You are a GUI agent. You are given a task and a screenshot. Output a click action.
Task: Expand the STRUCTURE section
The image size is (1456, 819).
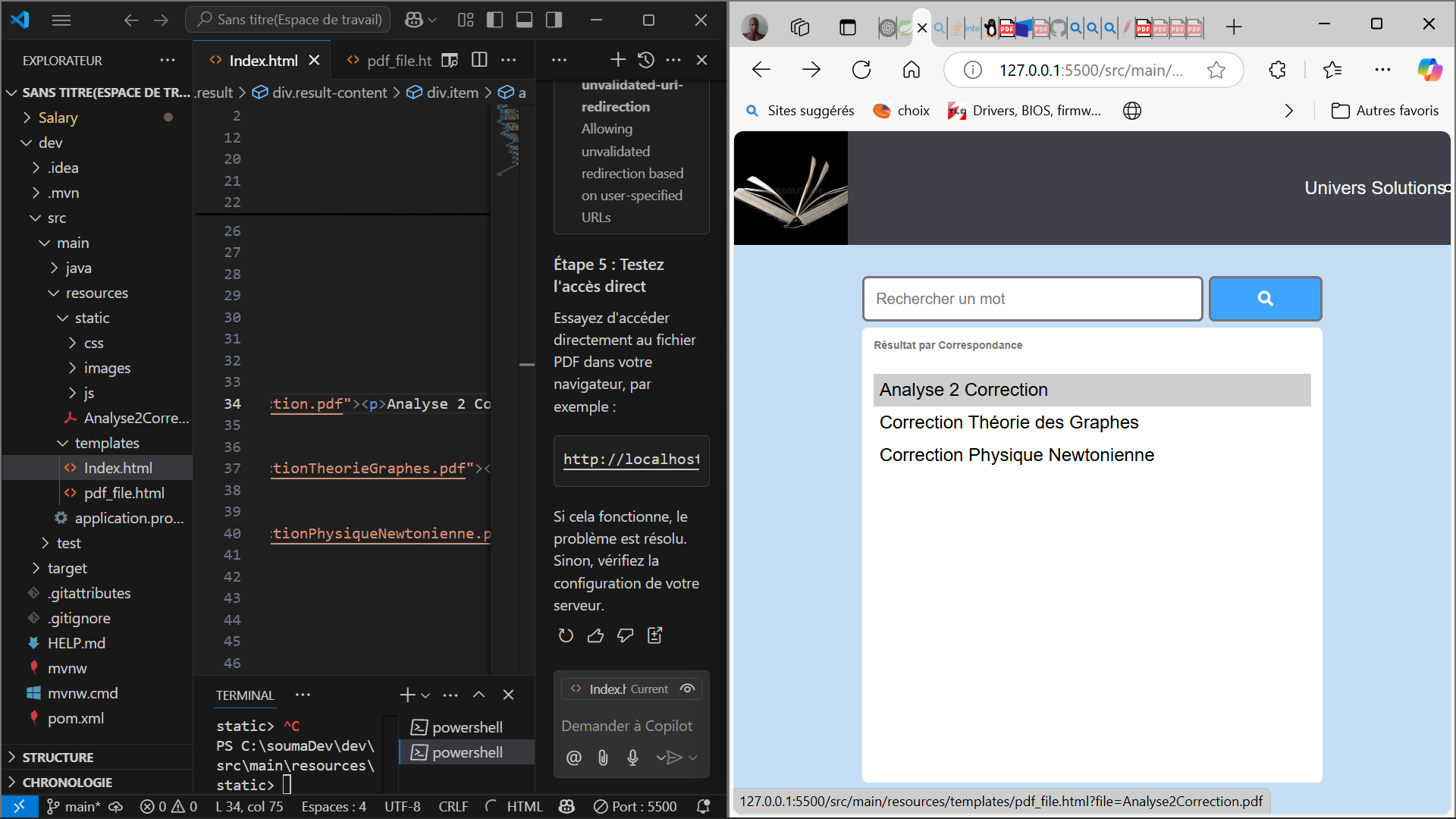(58, 757)
